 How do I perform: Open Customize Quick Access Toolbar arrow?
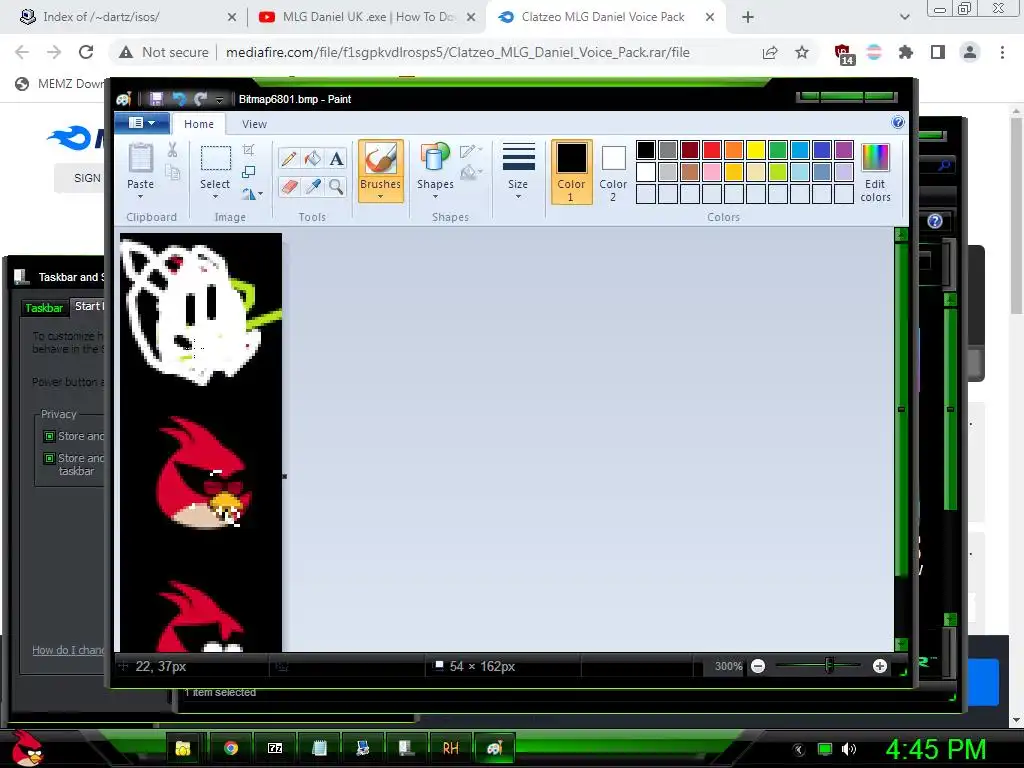(219, 100)
